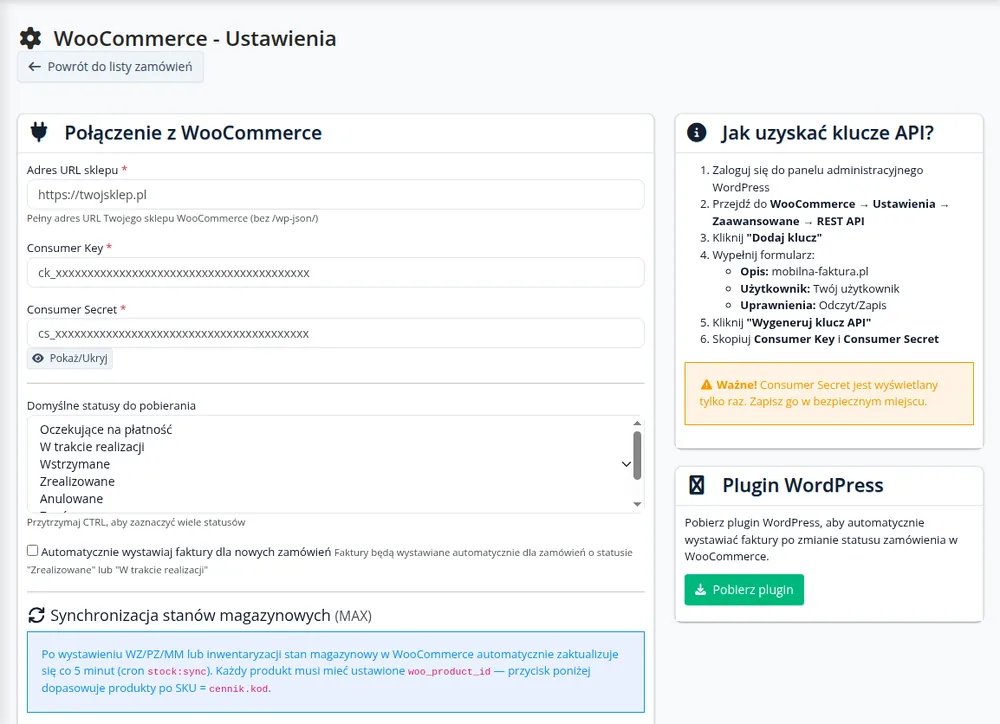
Task: Click into the Consumer Secret field
Action: click(335, 333)
